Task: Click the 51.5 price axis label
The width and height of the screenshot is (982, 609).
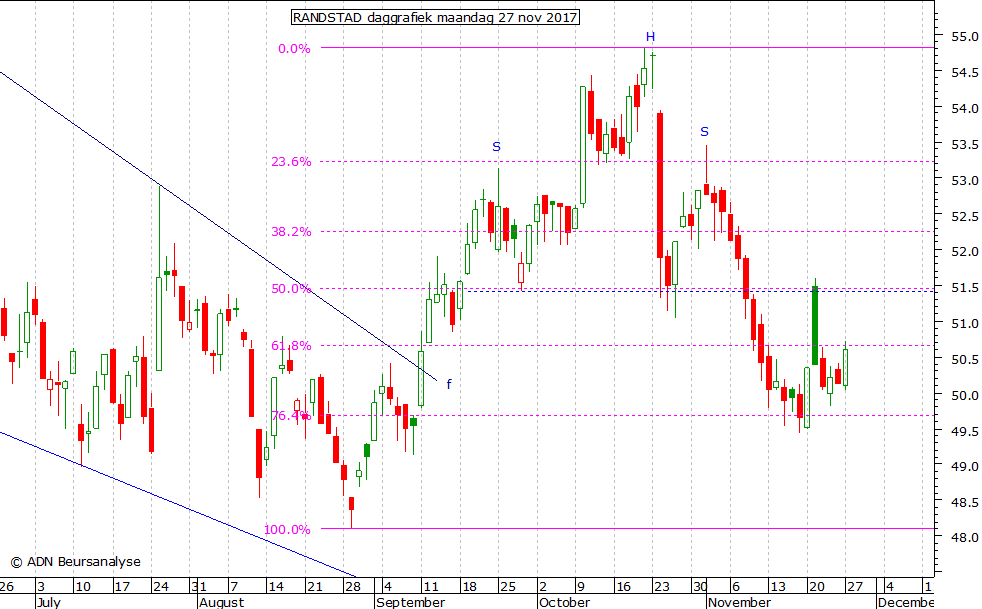Action: click(x=964, y=288)
